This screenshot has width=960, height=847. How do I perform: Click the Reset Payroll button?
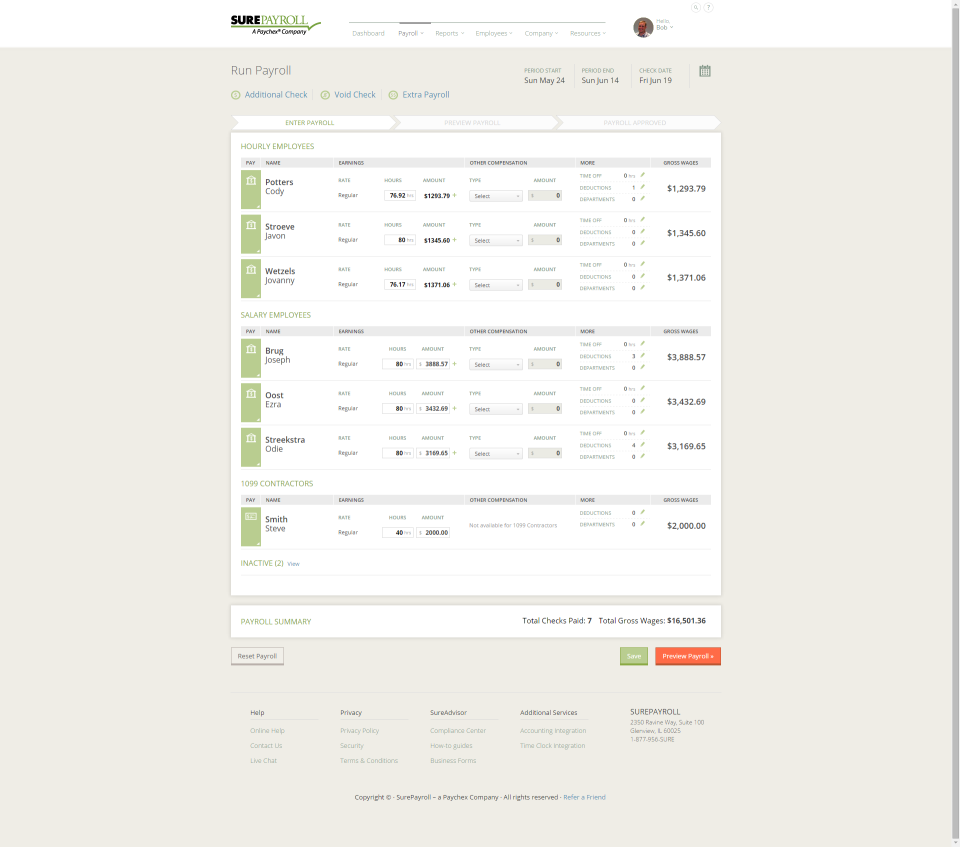coord(257,656)
